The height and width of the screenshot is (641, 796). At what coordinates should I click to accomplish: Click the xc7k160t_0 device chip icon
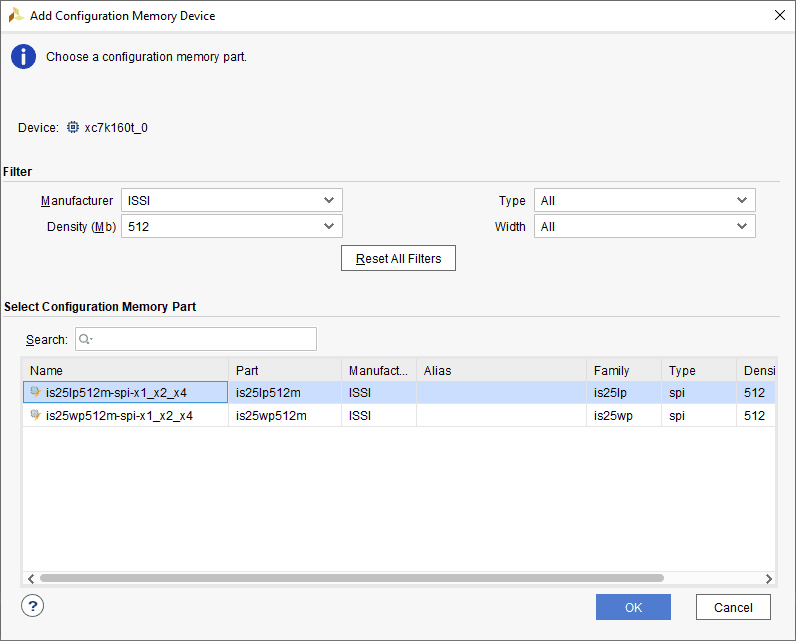pos(73,128)
